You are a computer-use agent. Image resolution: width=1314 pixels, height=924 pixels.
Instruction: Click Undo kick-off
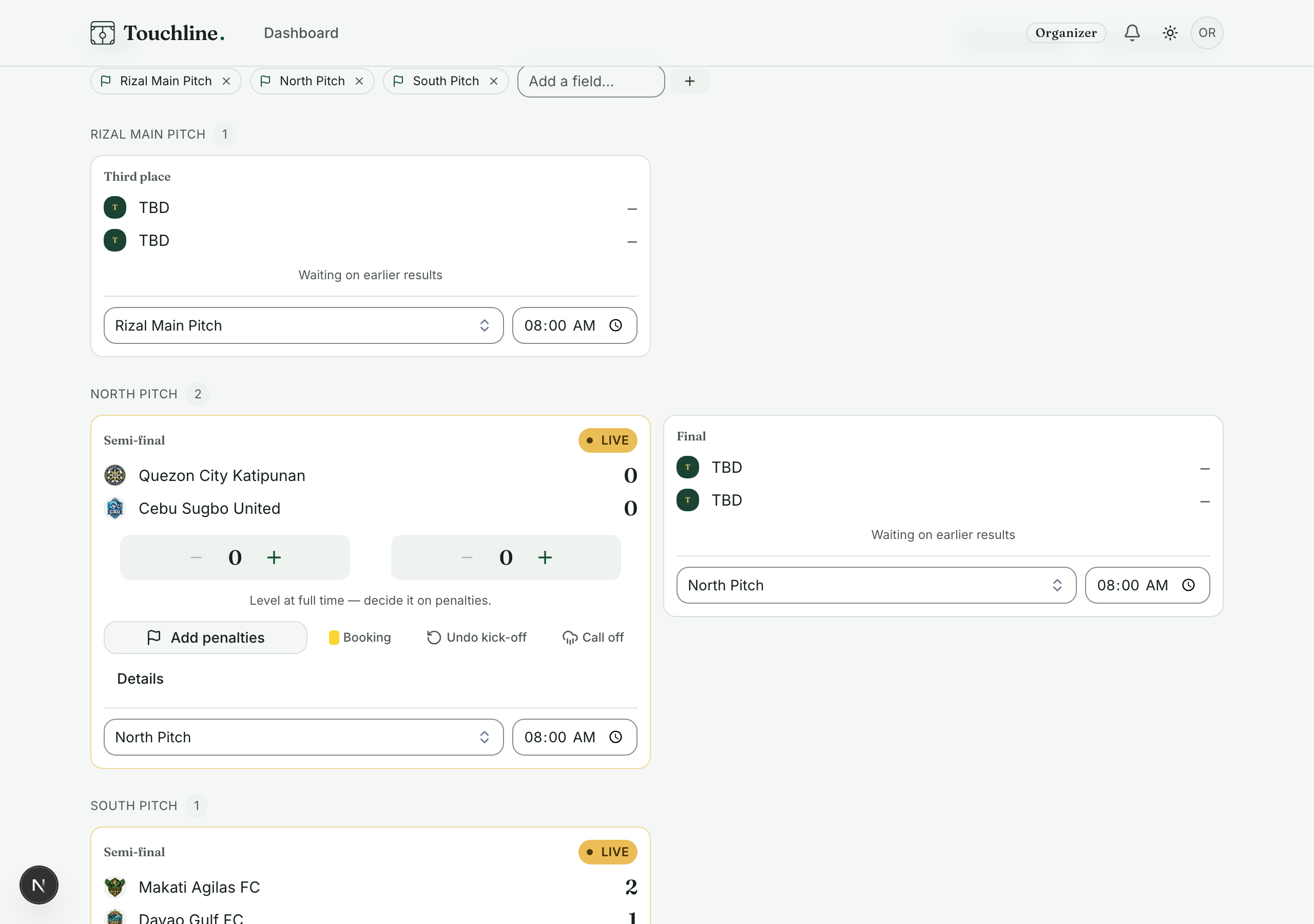point(477,637)
